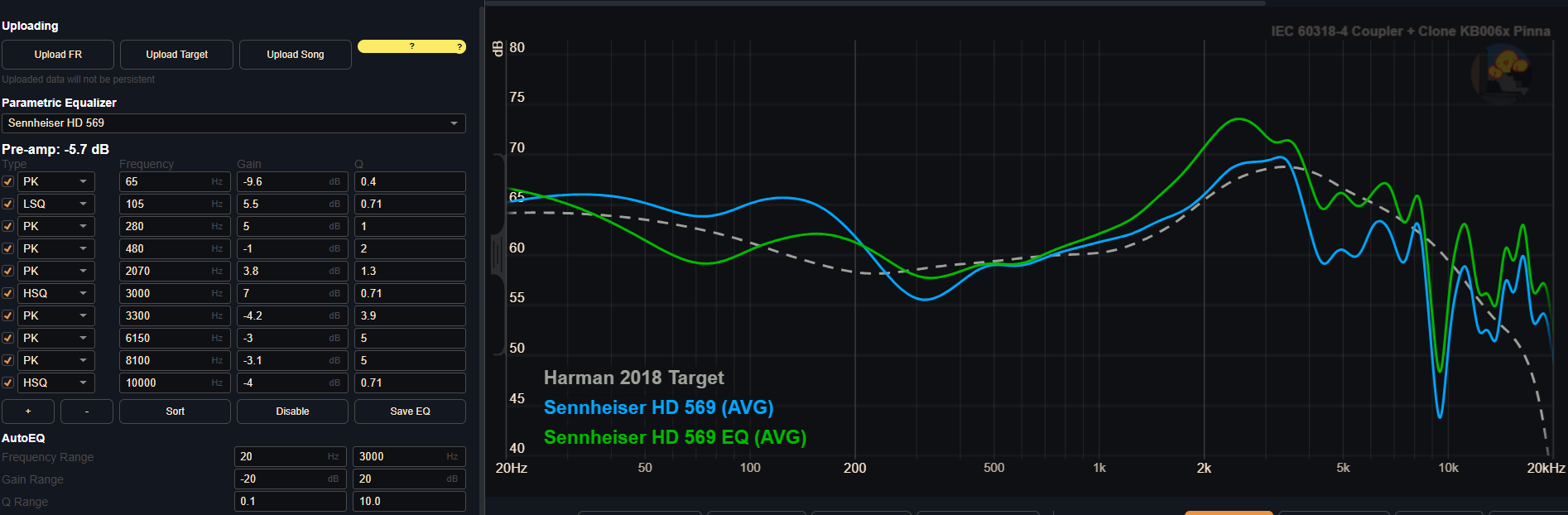Open the PK type dropdown for 6150 Hz
The image size is (1568, 515).
pyautogui.click(x=56, y=338)
